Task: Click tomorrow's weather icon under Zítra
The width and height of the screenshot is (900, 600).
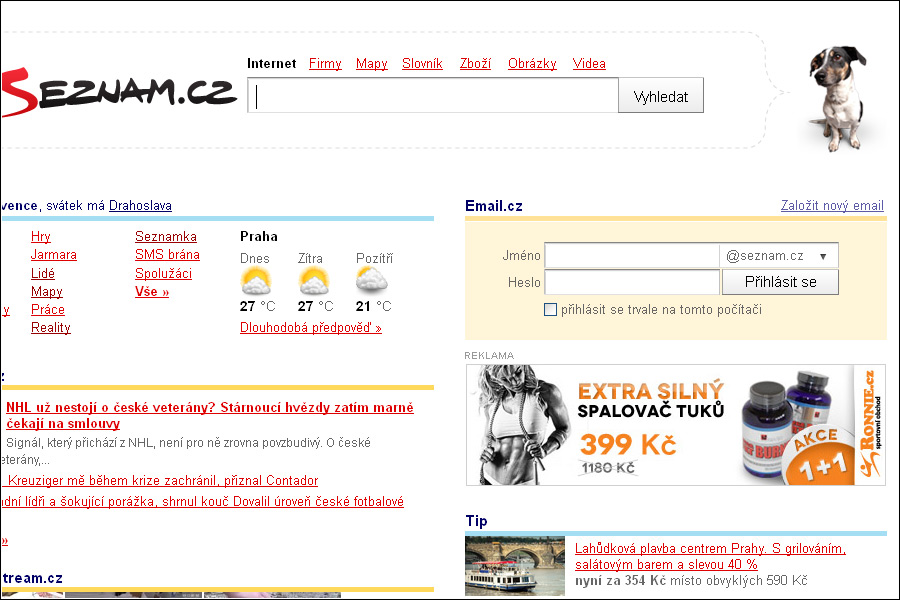Action: pos(314,281)
